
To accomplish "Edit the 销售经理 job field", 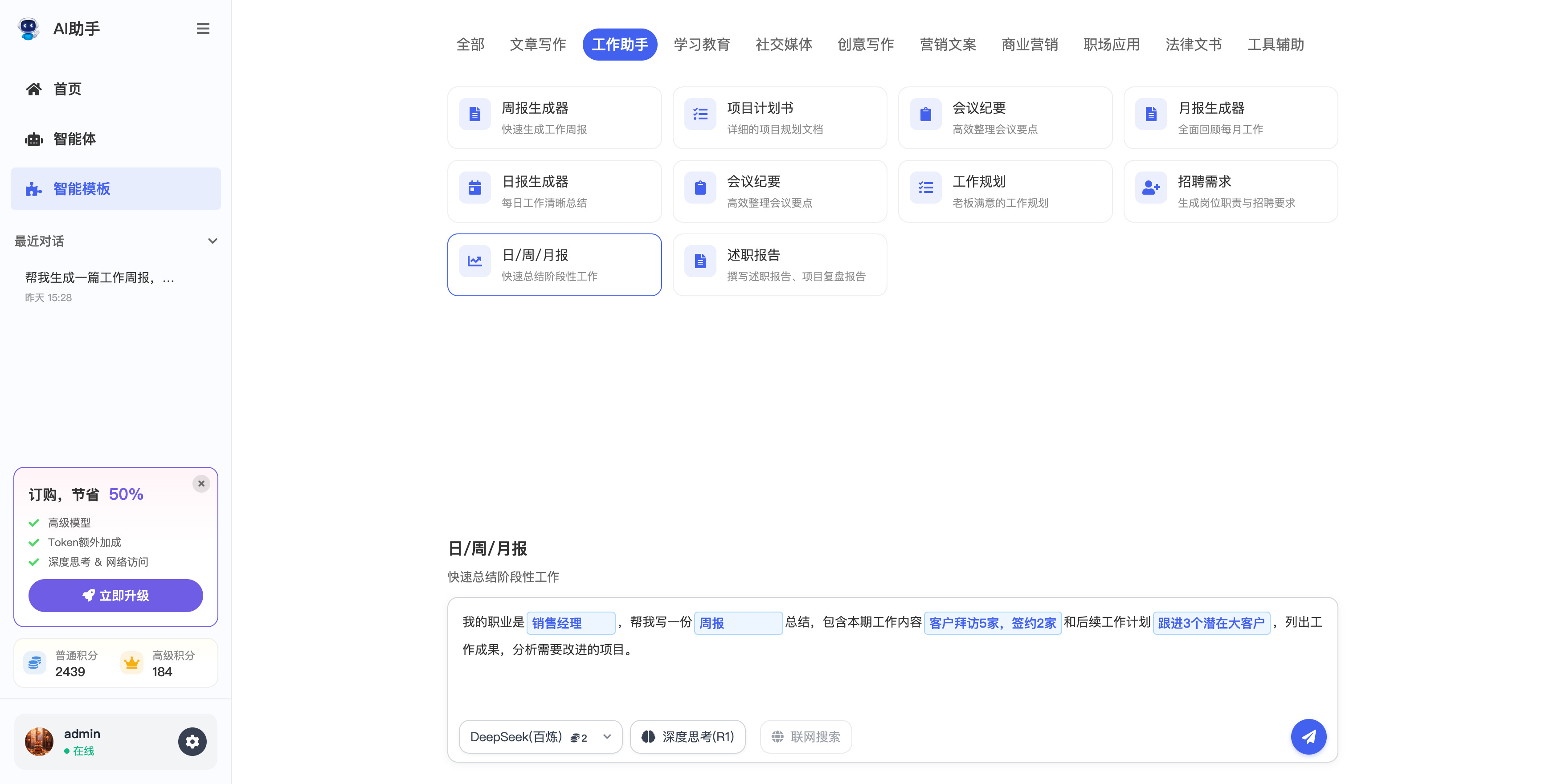I will pyautogui.click(x=571, y=623).
